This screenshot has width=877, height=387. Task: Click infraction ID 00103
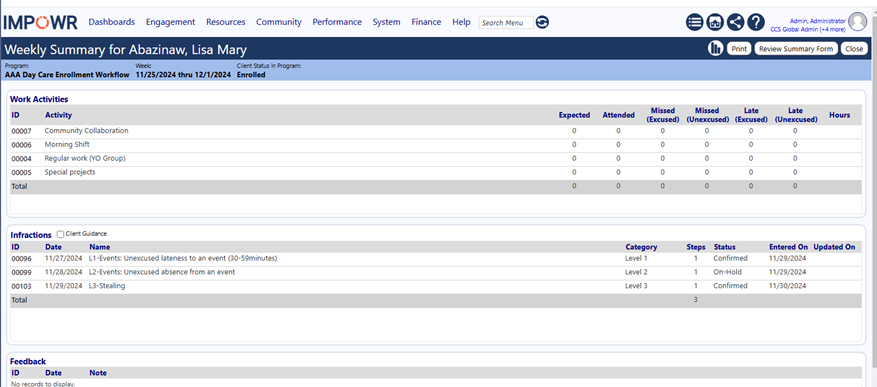pyautogui.click(x=21, y=286)
